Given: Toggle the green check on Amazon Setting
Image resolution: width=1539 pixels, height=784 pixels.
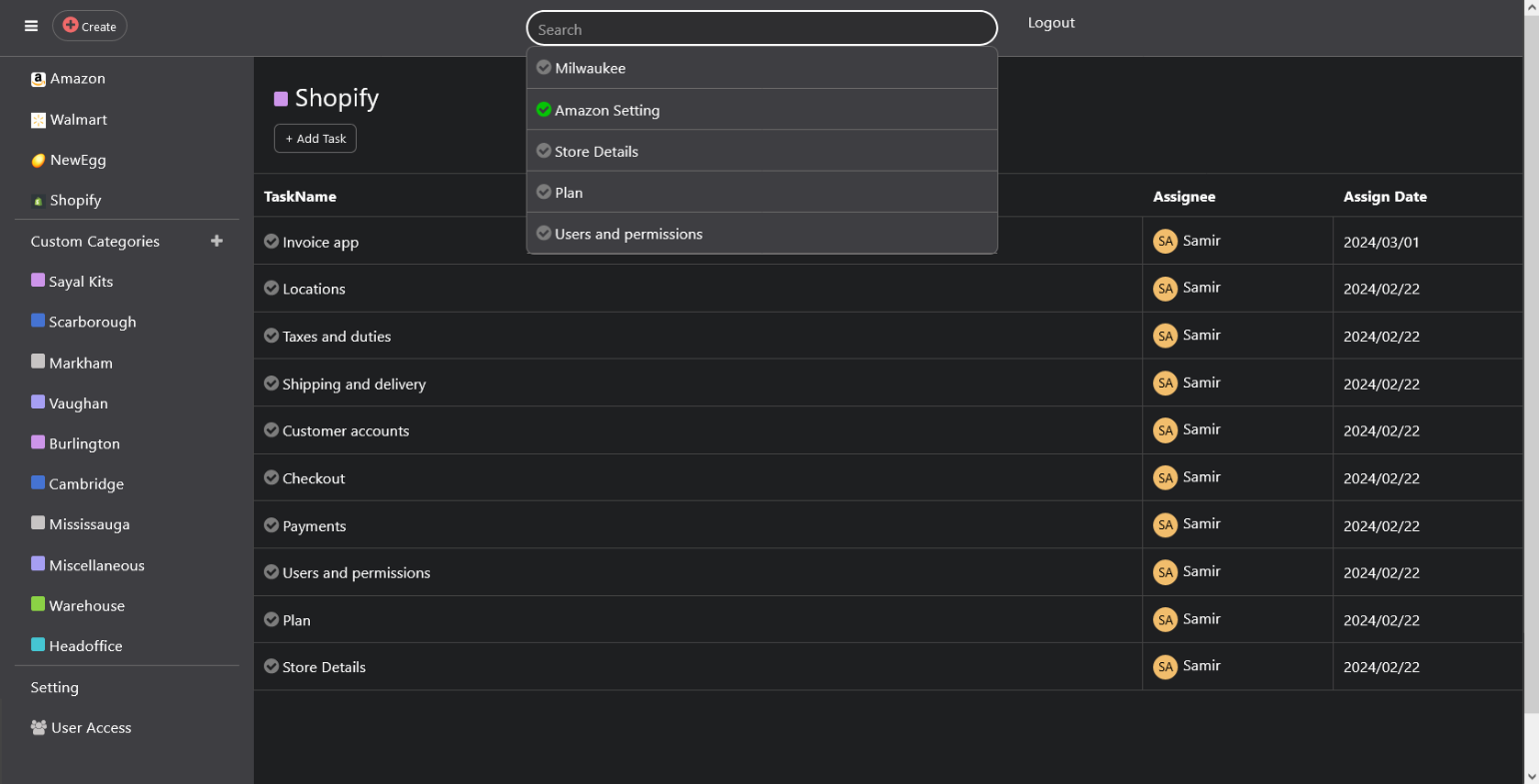Looking at the screenshot, I should pyautogui.click(x=544, y=110).
